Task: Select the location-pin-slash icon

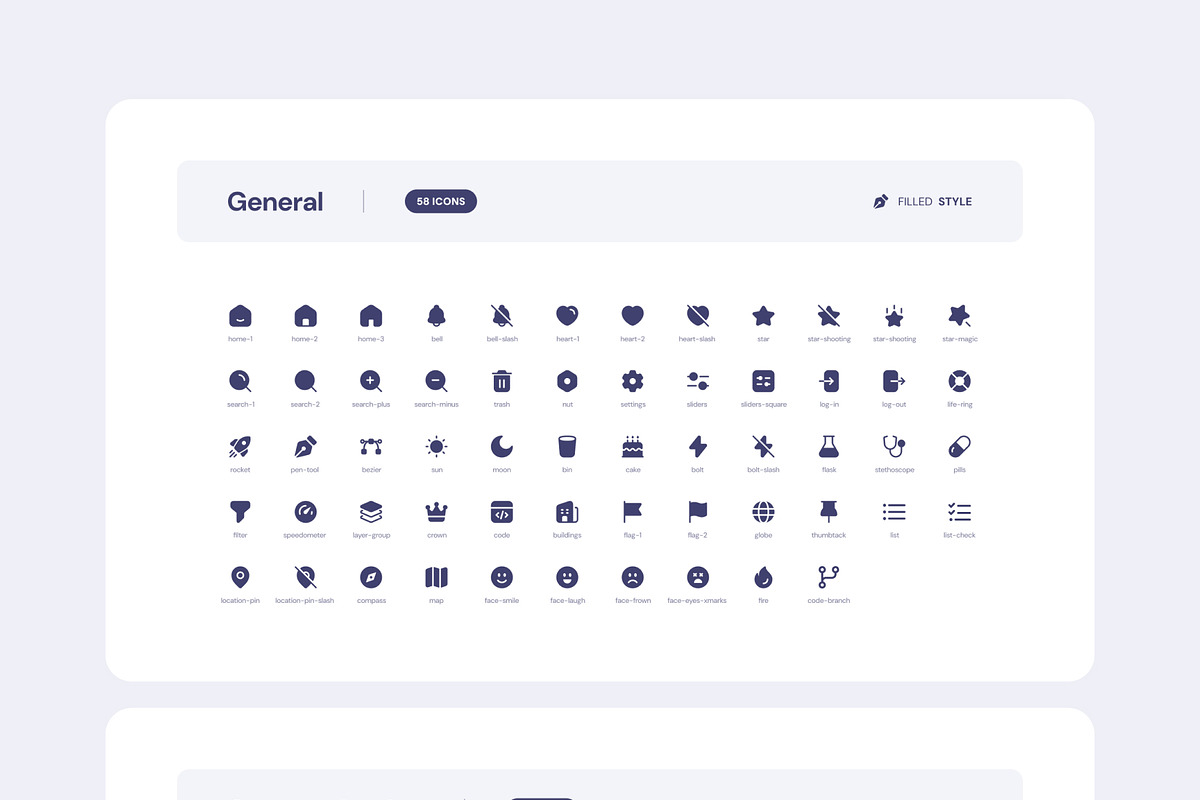Action: coord(305,577)
